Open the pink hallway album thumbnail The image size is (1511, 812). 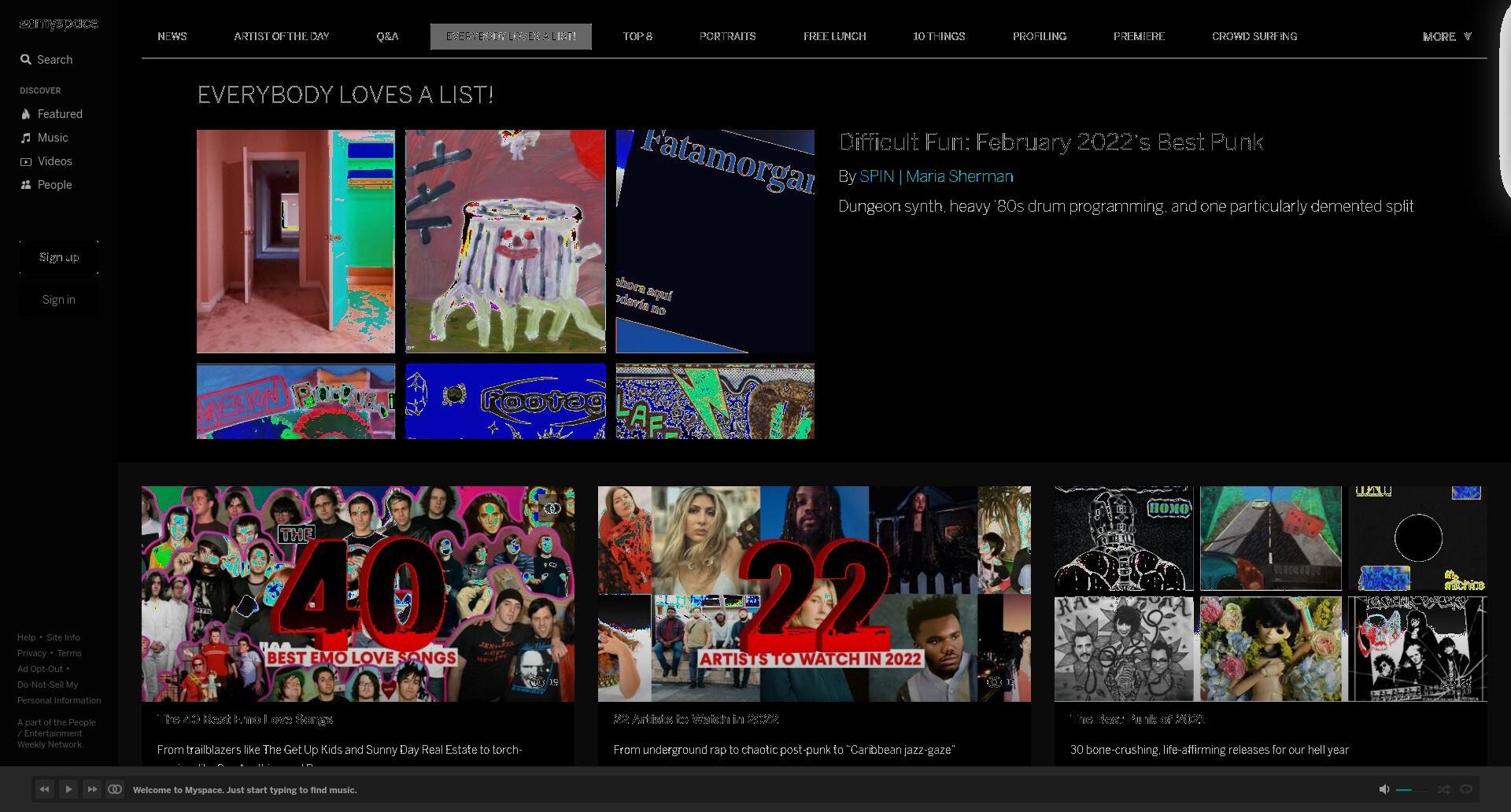pyautogui.click(x=296, y=242)
